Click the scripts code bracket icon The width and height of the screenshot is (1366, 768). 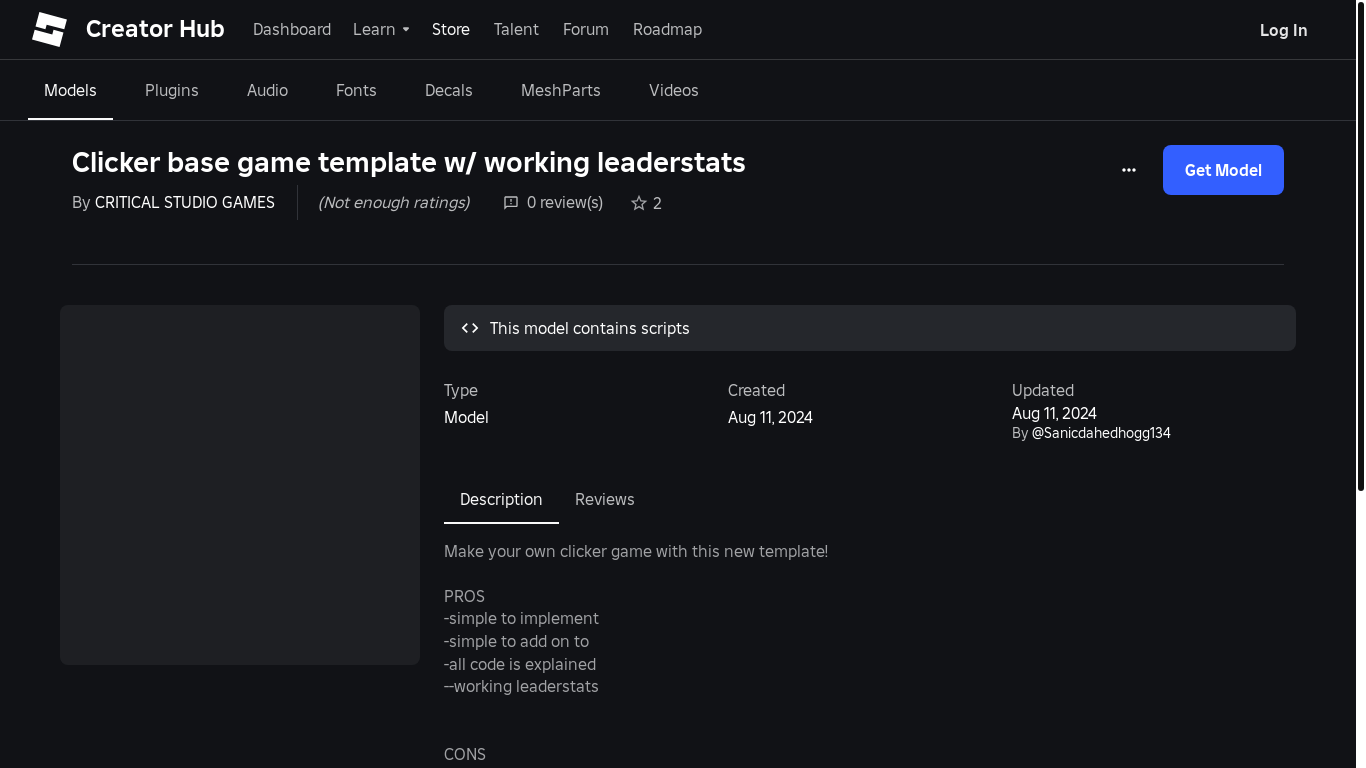(x=470, y=328)
